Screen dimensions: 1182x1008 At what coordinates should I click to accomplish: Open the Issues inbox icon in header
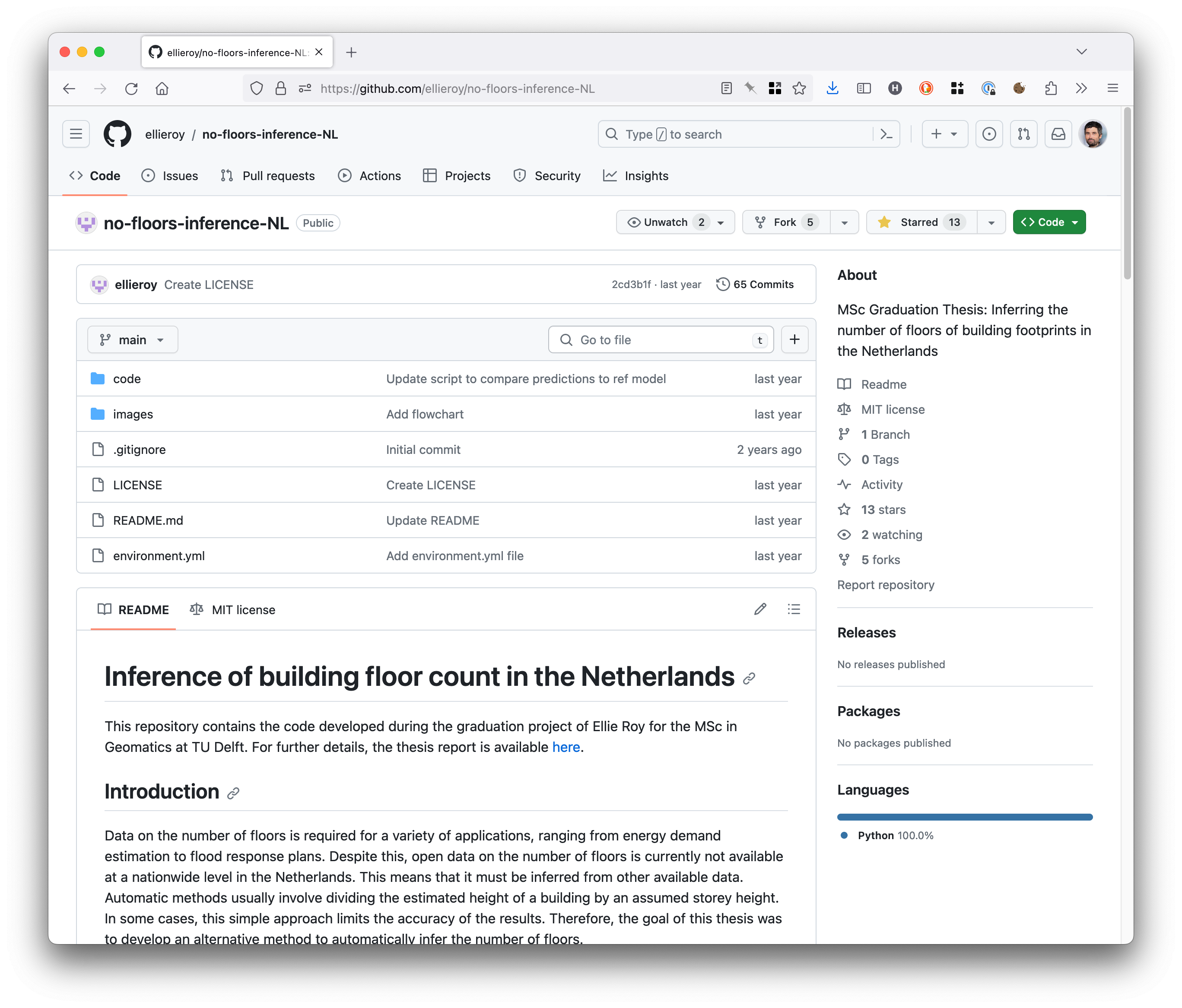(x=988, y=134)
